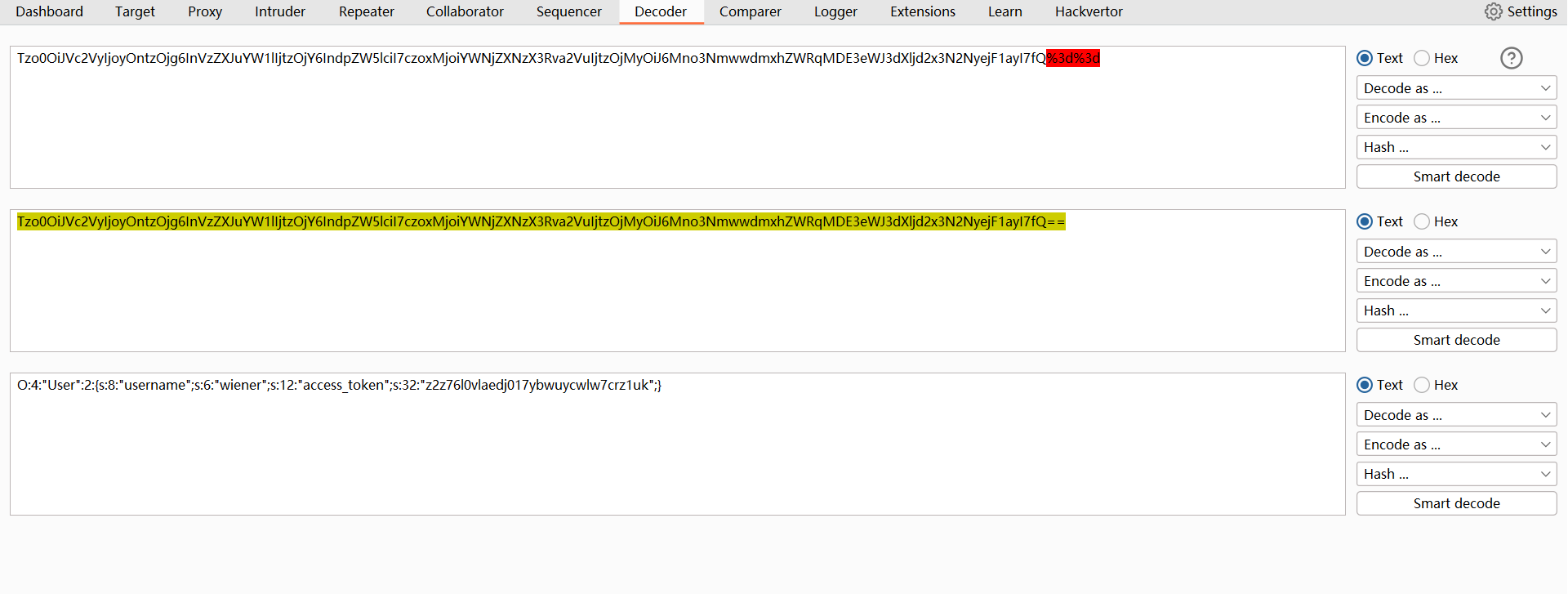Click Smart decode in the first row
The width and height of the screenshot is (1568, 594).
click(x=1456, y=176)
